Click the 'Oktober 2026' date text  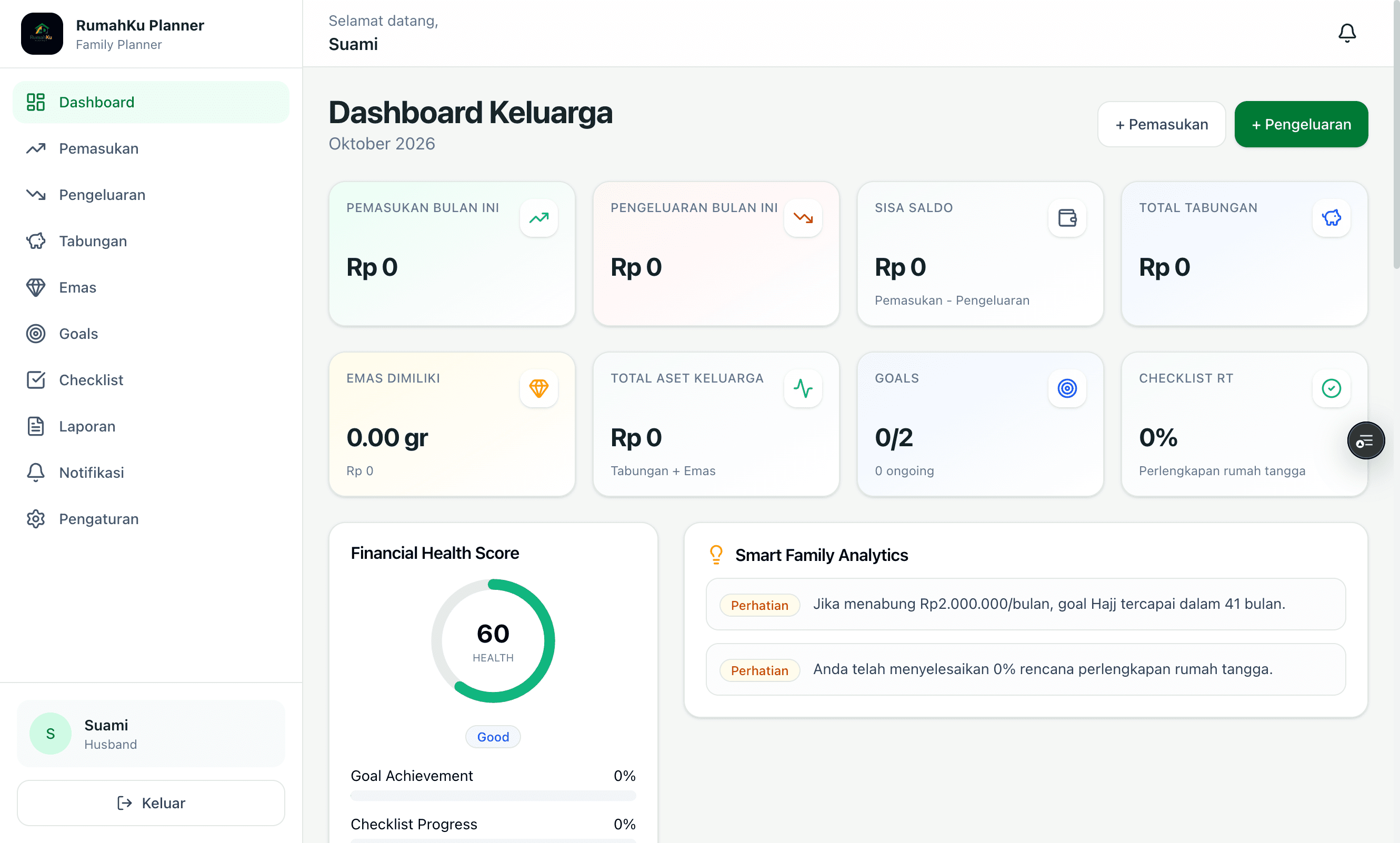382,144
